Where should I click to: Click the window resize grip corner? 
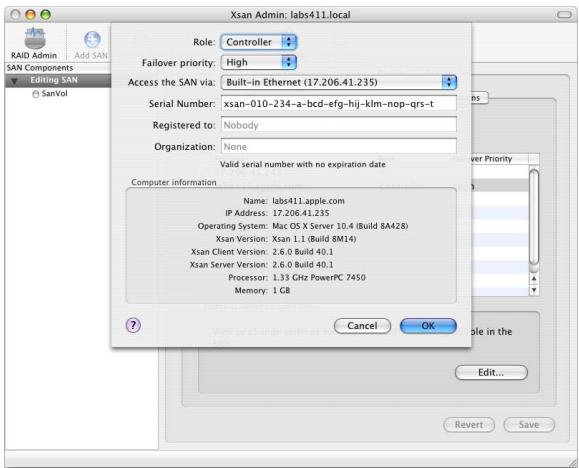pyautogui.click(x=573, y=462)
